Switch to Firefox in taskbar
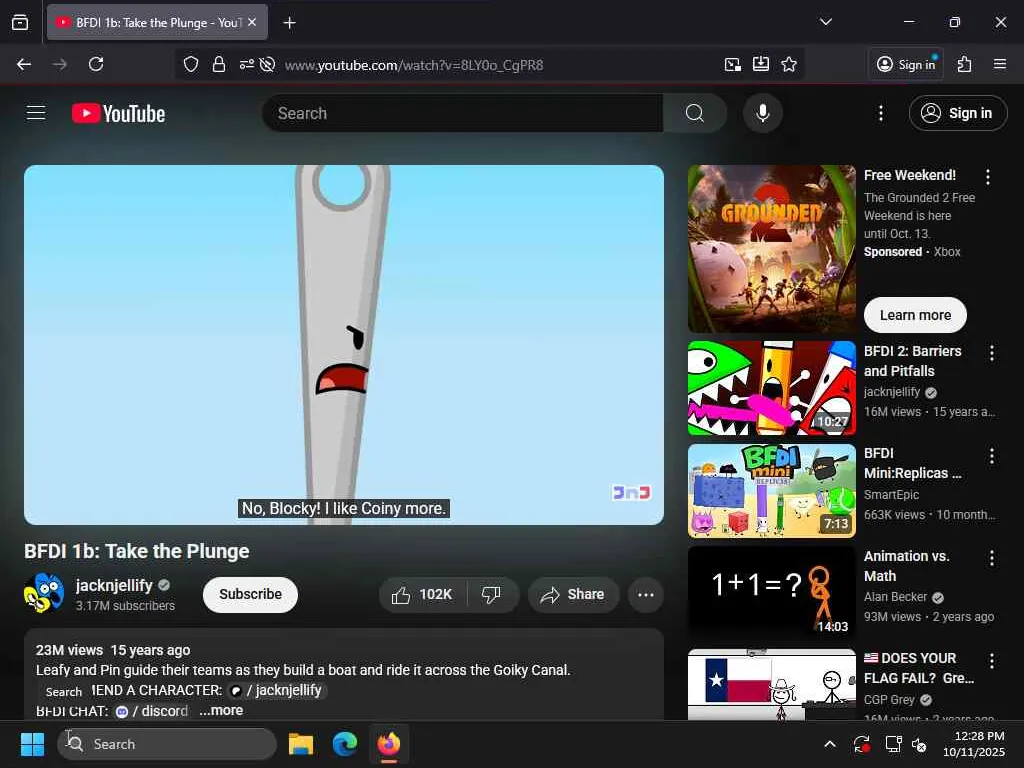The image size is (1024, 768). click(x=389, y=744)
